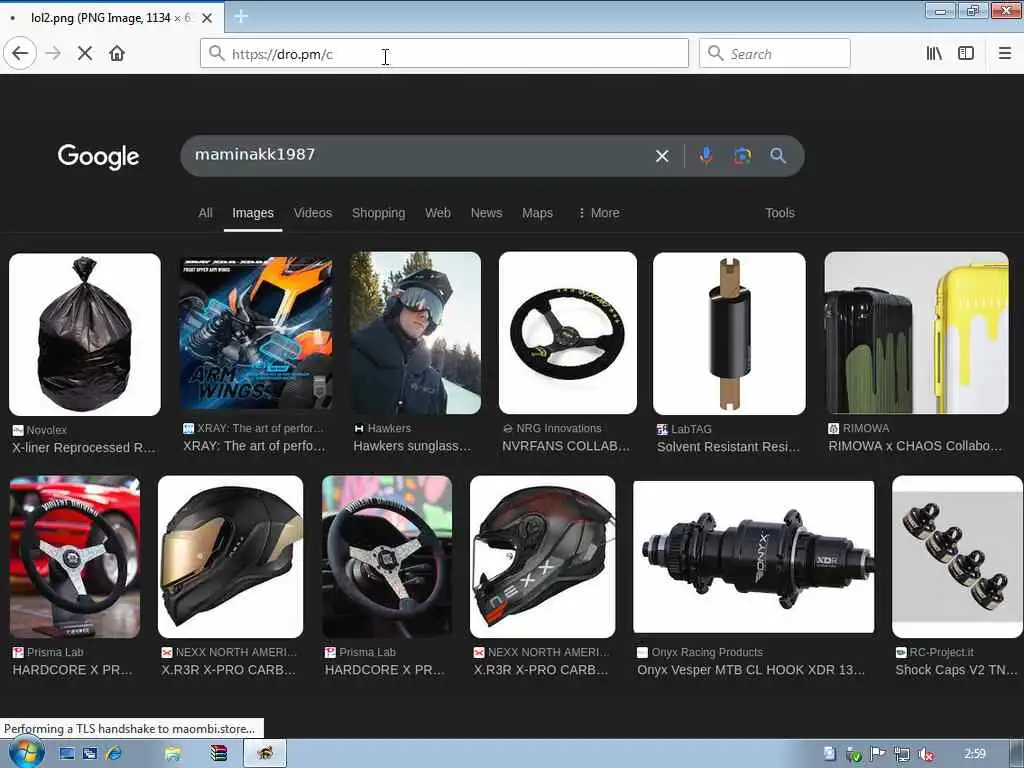Image resolution: width=1024 pixels, height=768 pixels.
Task: Open the Windows Start orb
Action: [x=25, y=752]
